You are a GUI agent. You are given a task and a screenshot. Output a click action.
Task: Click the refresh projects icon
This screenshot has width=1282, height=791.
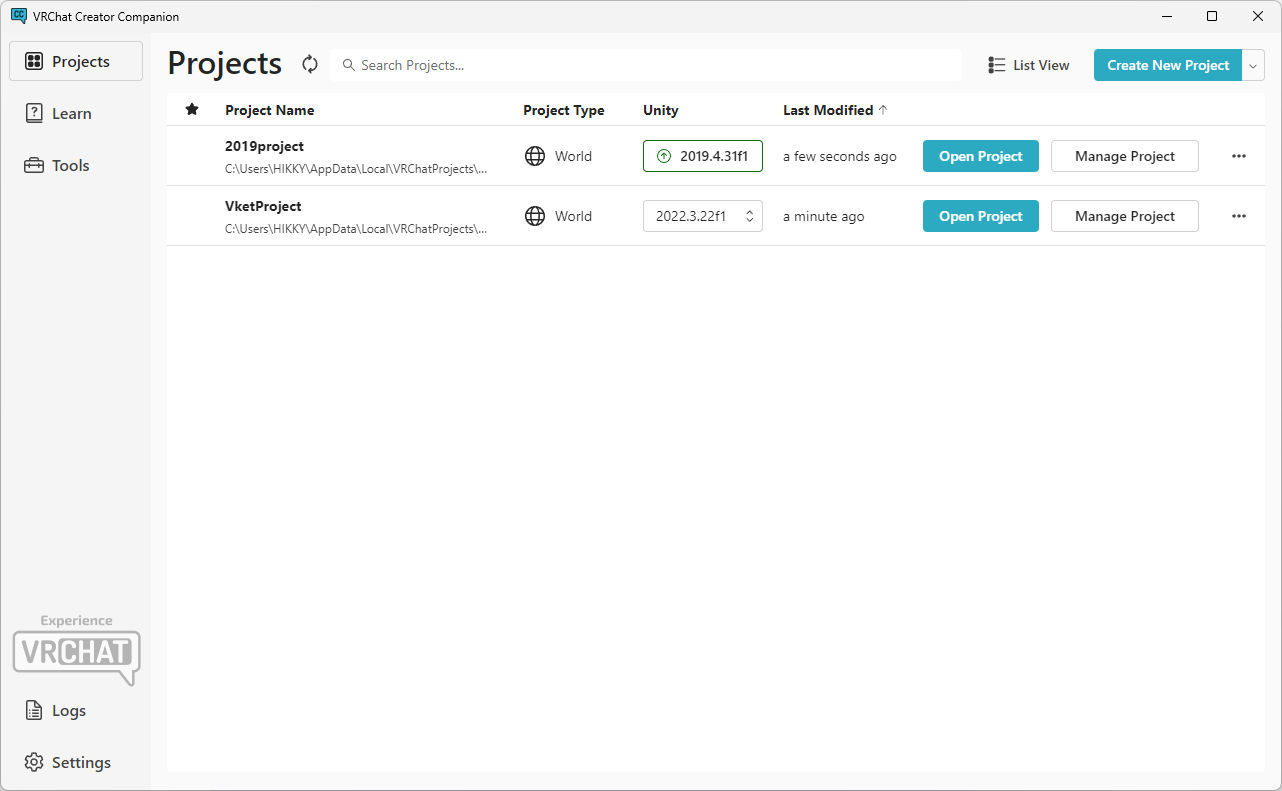pyautogui.click(x=310, y=65)
